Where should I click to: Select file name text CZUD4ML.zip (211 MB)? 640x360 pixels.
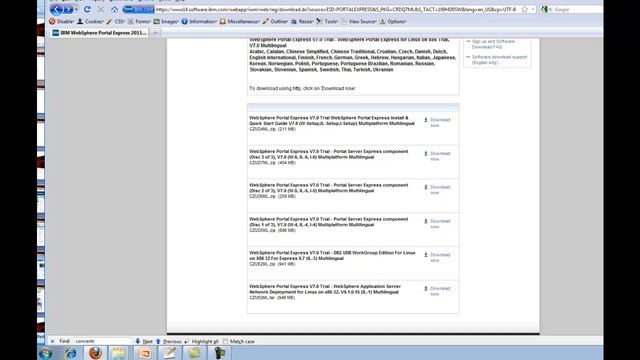(x=272, y=129)
